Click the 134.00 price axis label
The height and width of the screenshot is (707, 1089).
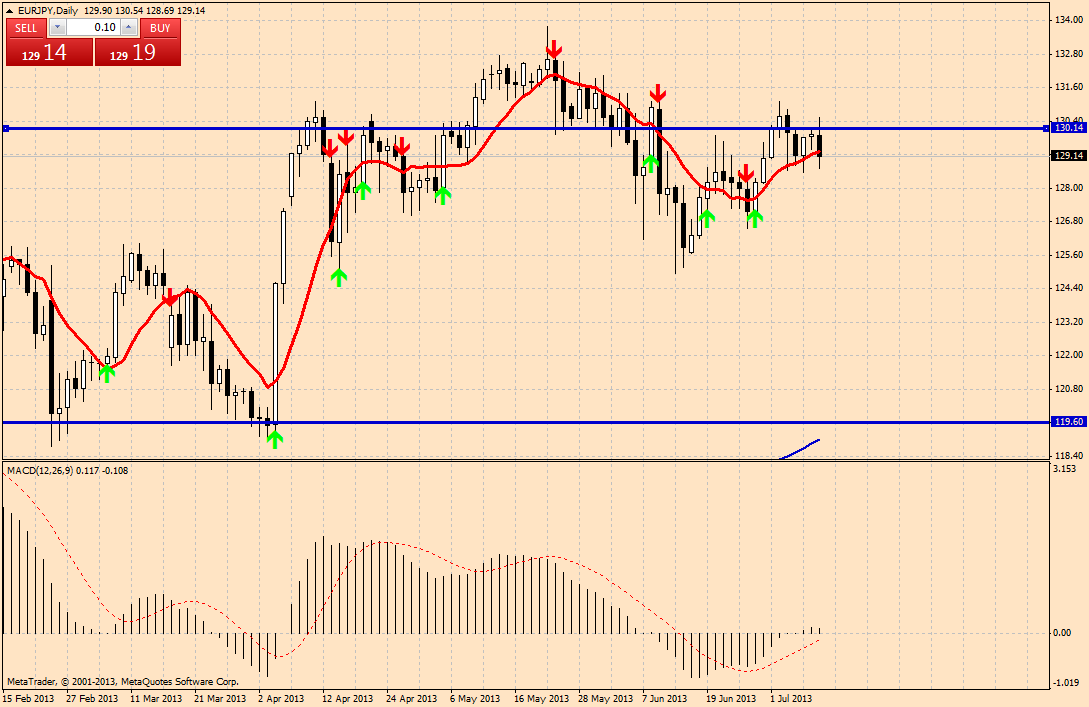1069,20
